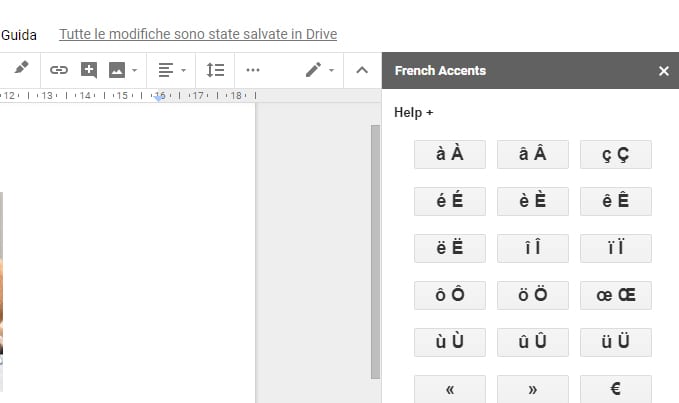
Task: Click the document vertical scrollbar
Action: (376, 250)
